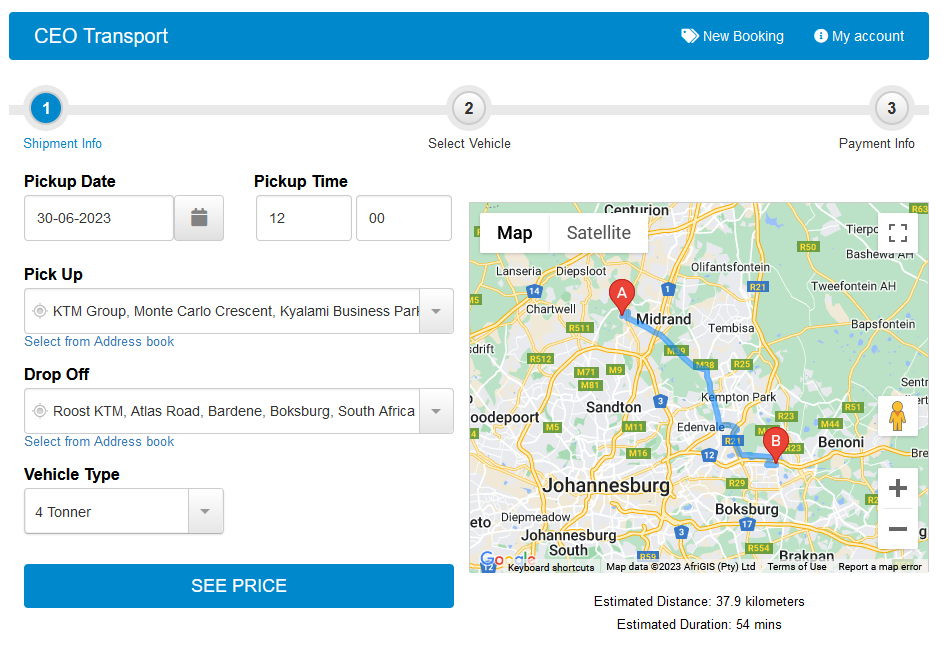Click the Olifantsfontein label on map
943x658 pixels.
pos(730,267)
